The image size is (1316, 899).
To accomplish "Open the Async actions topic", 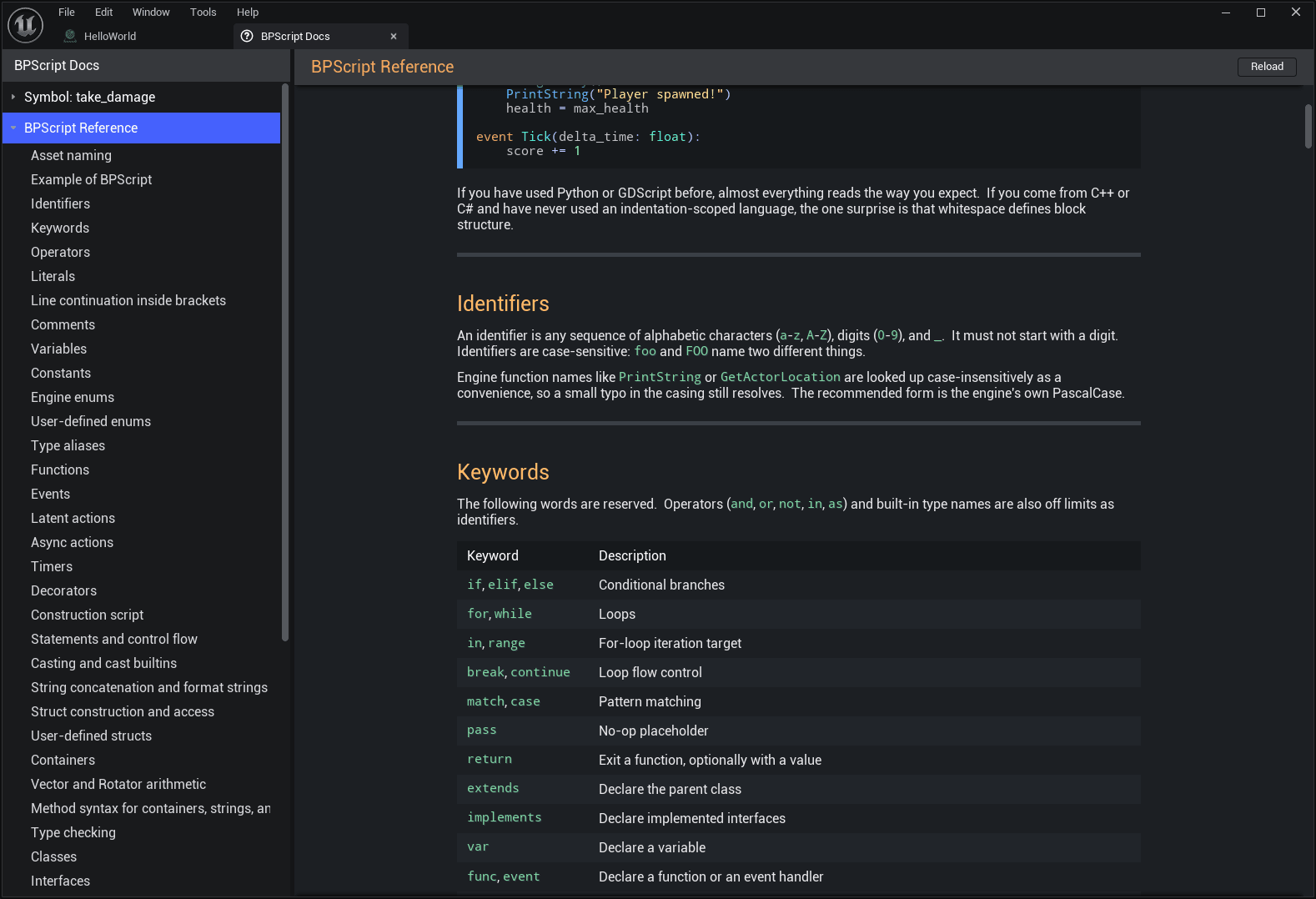I will click(x=72, y=542).
